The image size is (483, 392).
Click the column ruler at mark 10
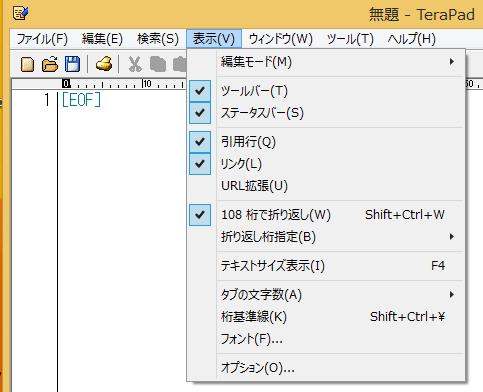147,84
